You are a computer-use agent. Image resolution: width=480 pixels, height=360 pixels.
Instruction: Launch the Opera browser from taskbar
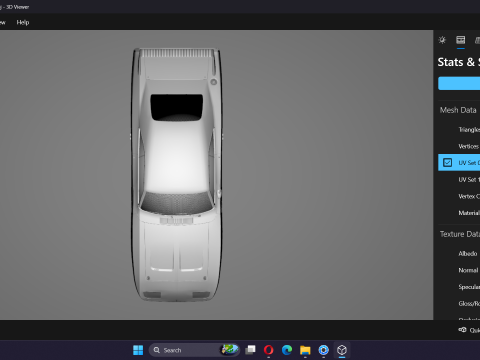268,350
